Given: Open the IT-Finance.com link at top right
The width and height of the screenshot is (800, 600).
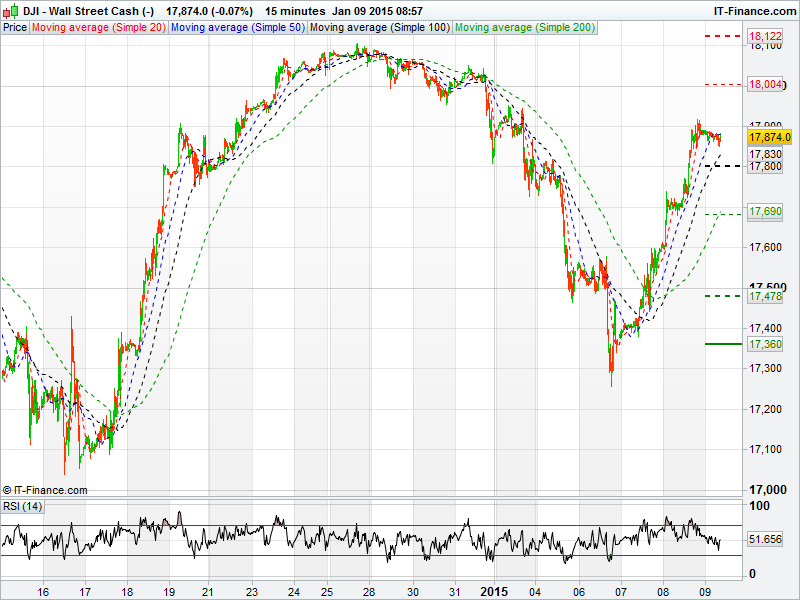Looking at the screenshot, I should pos(754,10).
